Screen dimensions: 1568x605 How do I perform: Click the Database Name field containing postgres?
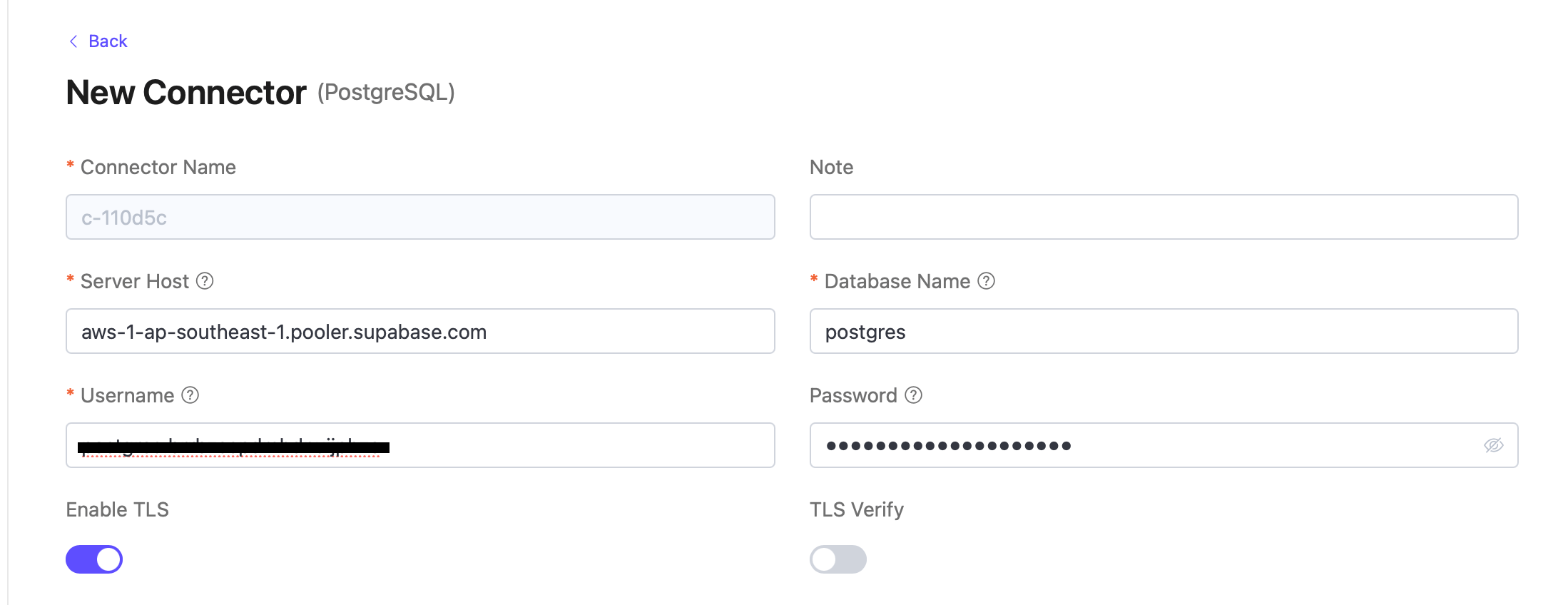point(1164,331)
